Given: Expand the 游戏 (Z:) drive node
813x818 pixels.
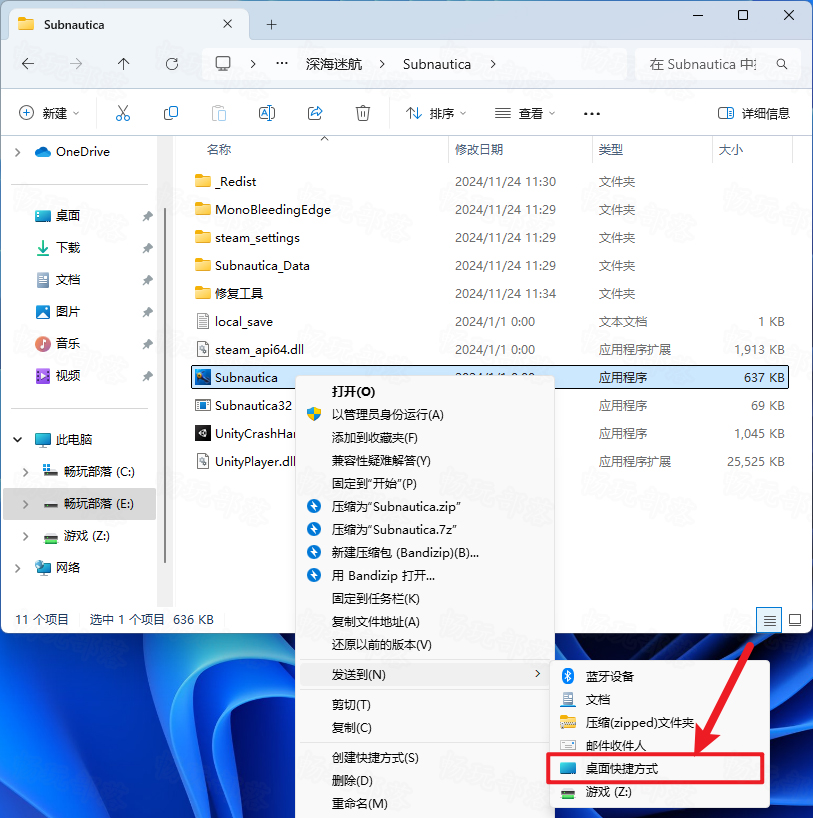Looking at the screenshot, I should [26, 536].
